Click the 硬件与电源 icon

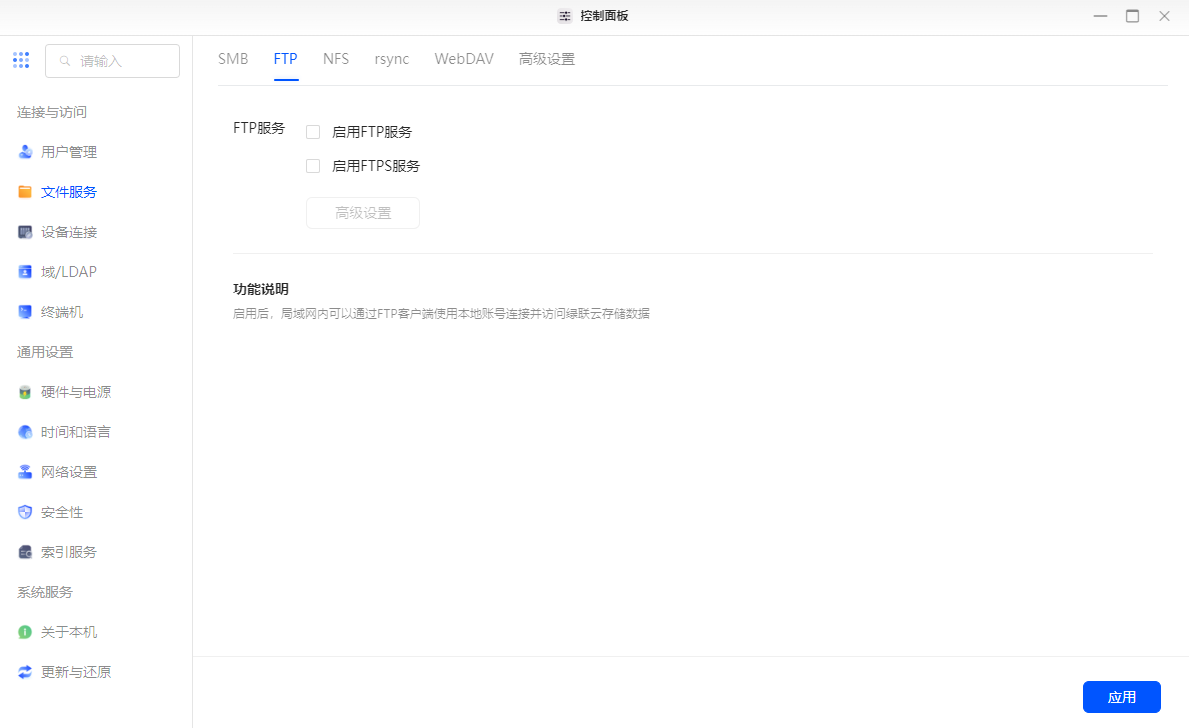[25, 392]
